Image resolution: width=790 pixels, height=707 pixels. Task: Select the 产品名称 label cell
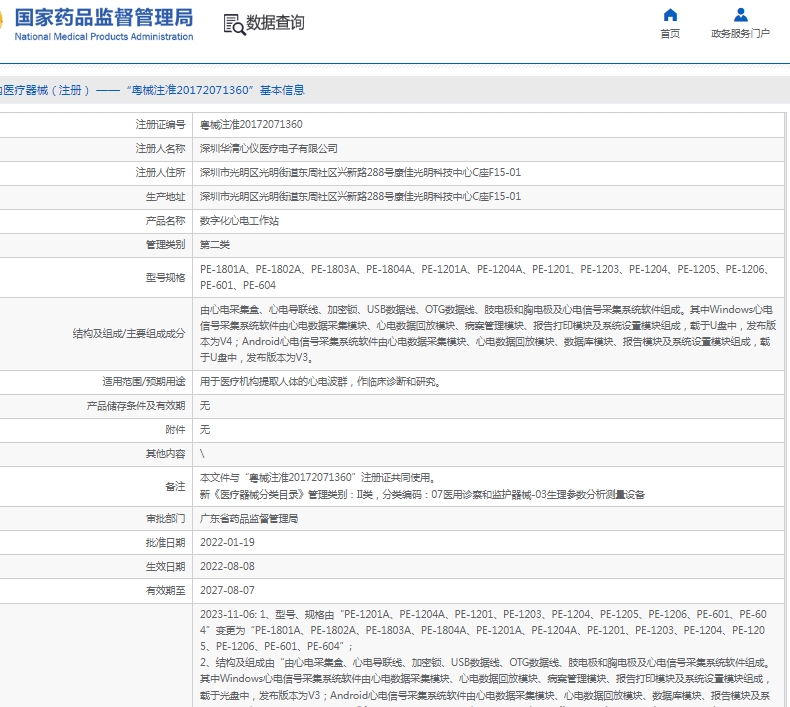96,221
